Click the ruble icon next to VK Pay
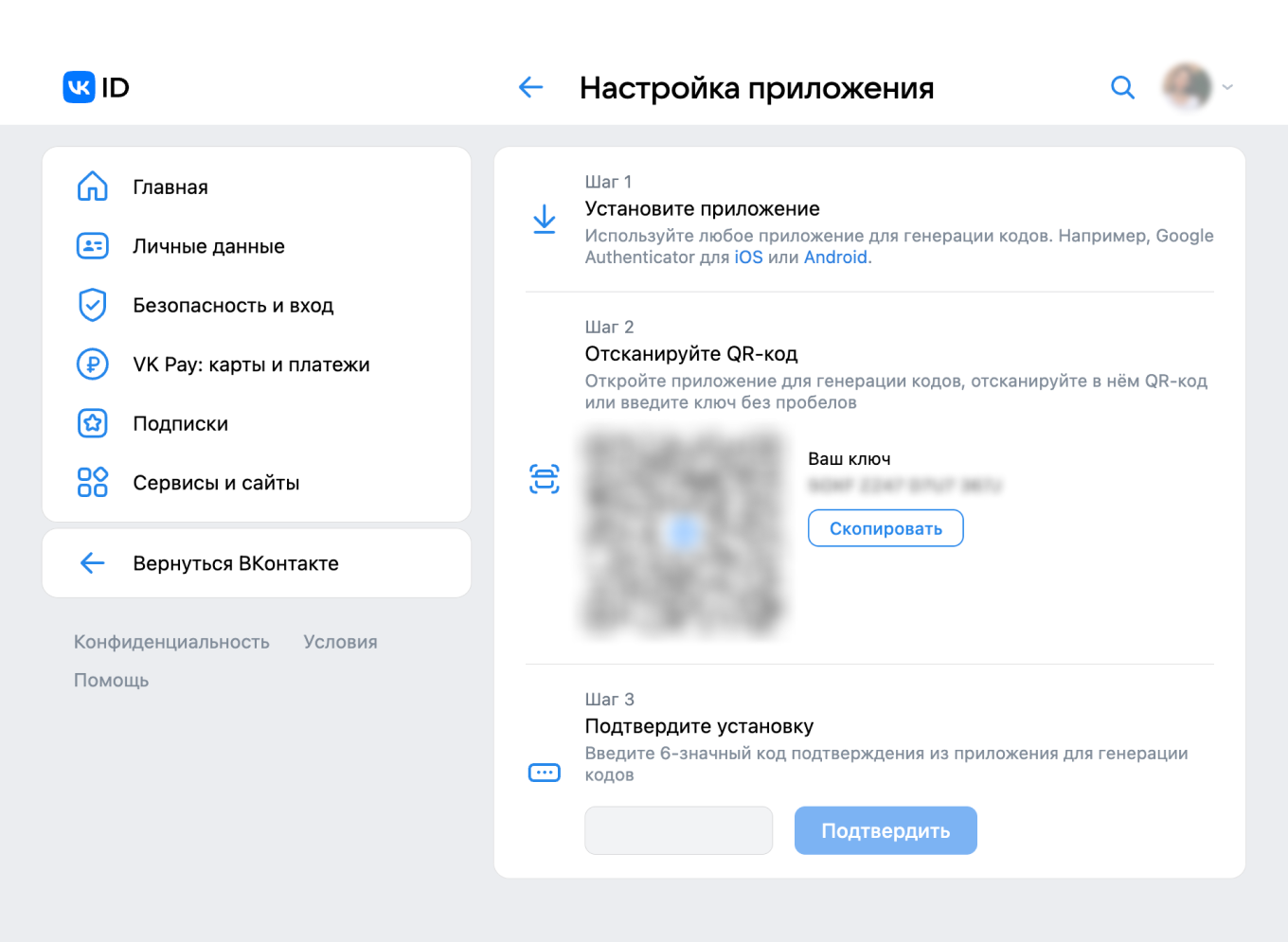 (x=92, y=364)
